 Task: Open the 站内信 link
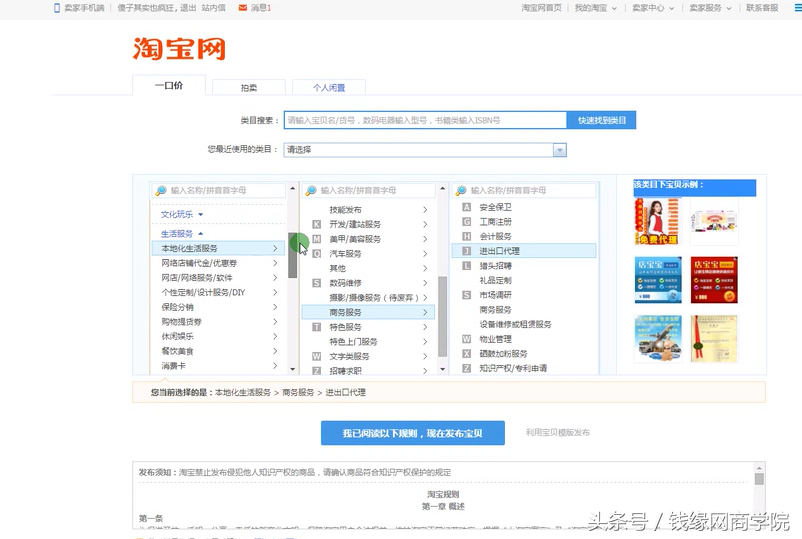tap(213, 8)
